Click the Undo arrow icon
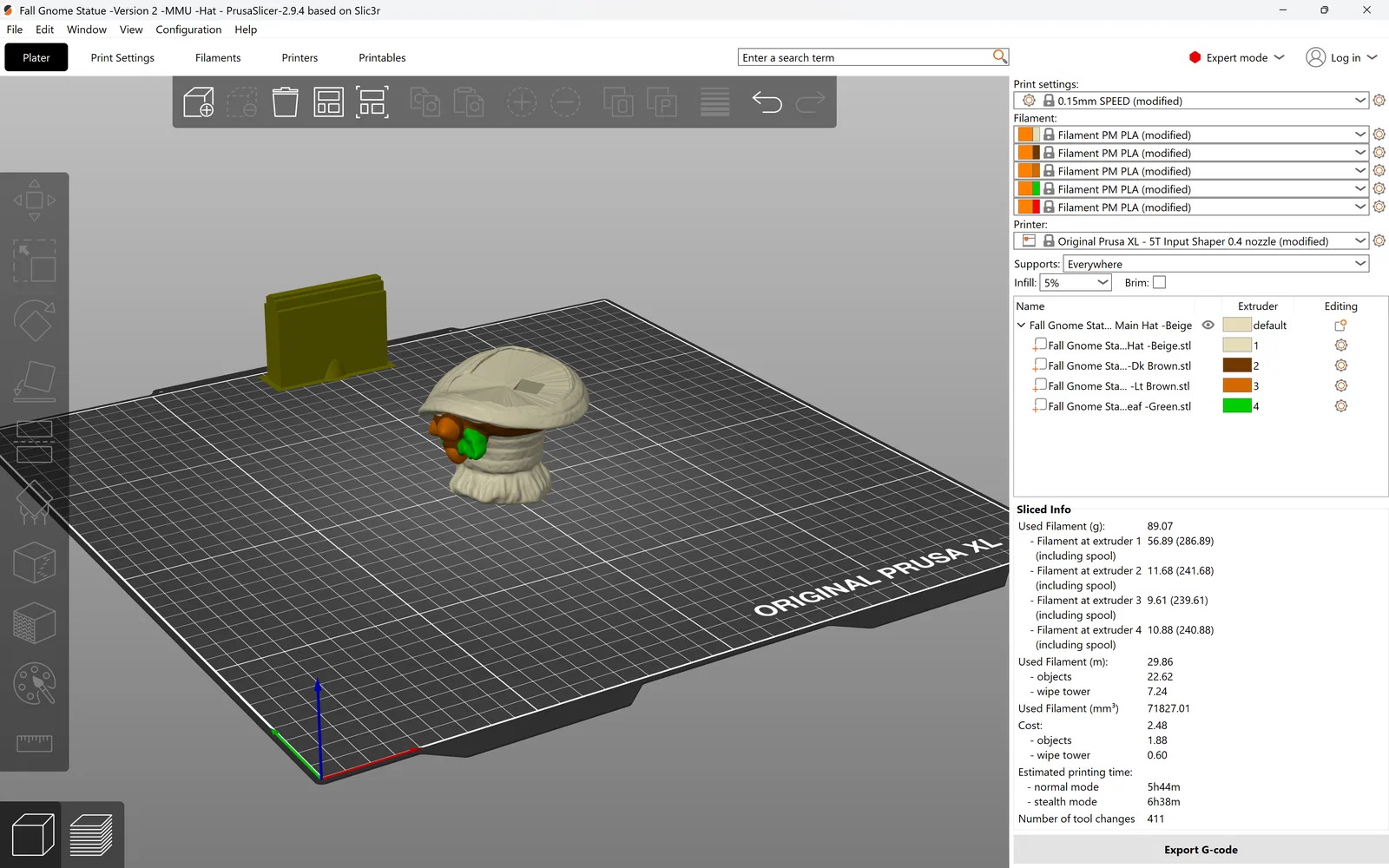 click(x=767, y=102)
